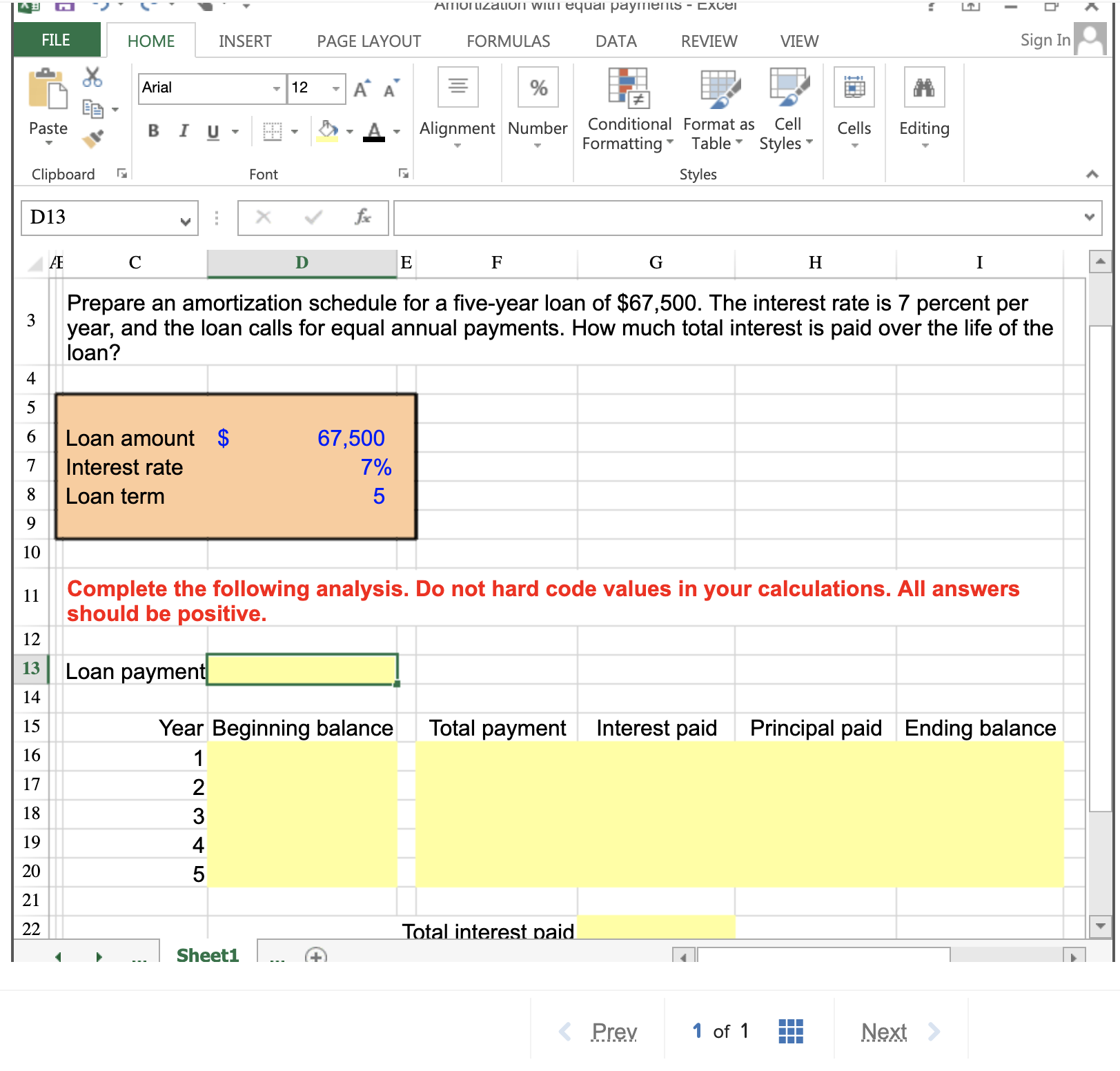Image resolution: width=1120 pixels, height=1071 pixels.
Task: Click the Next page link
Action: click(x=883, y=1030)
